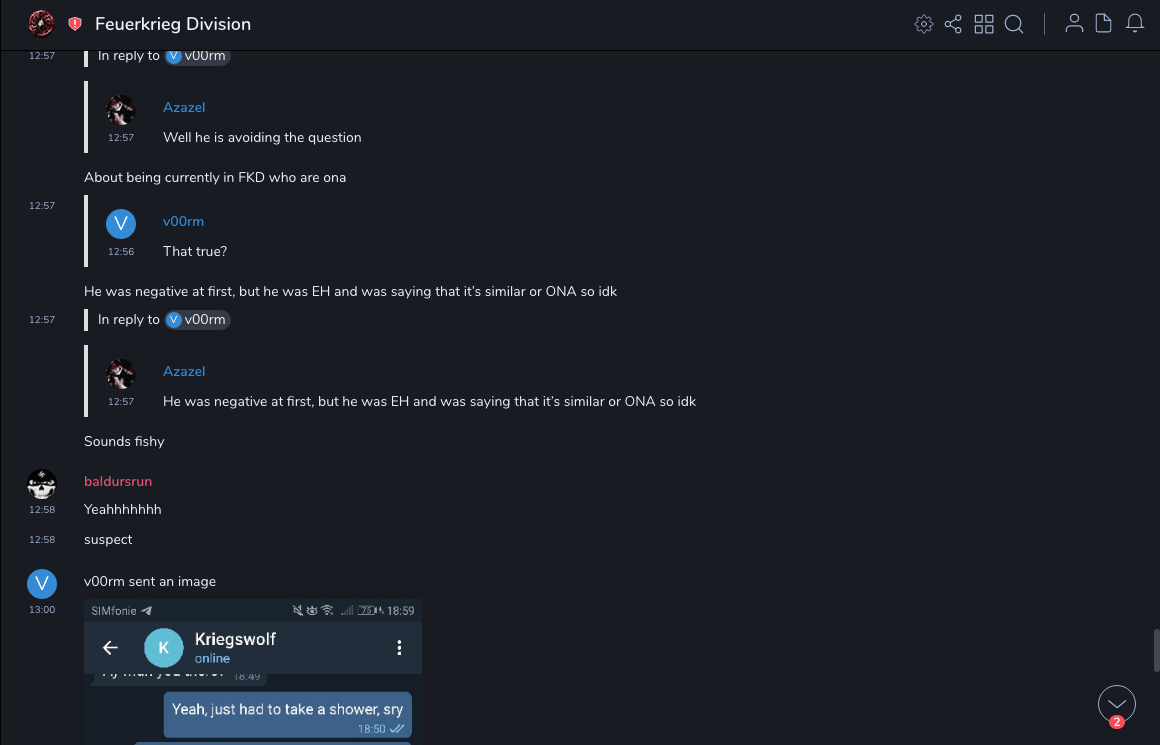Click the v00rm mention pill above "Sounds fishy" quote
The width and height of the screenshot is (1160, 745).
(x=198, y=320)
